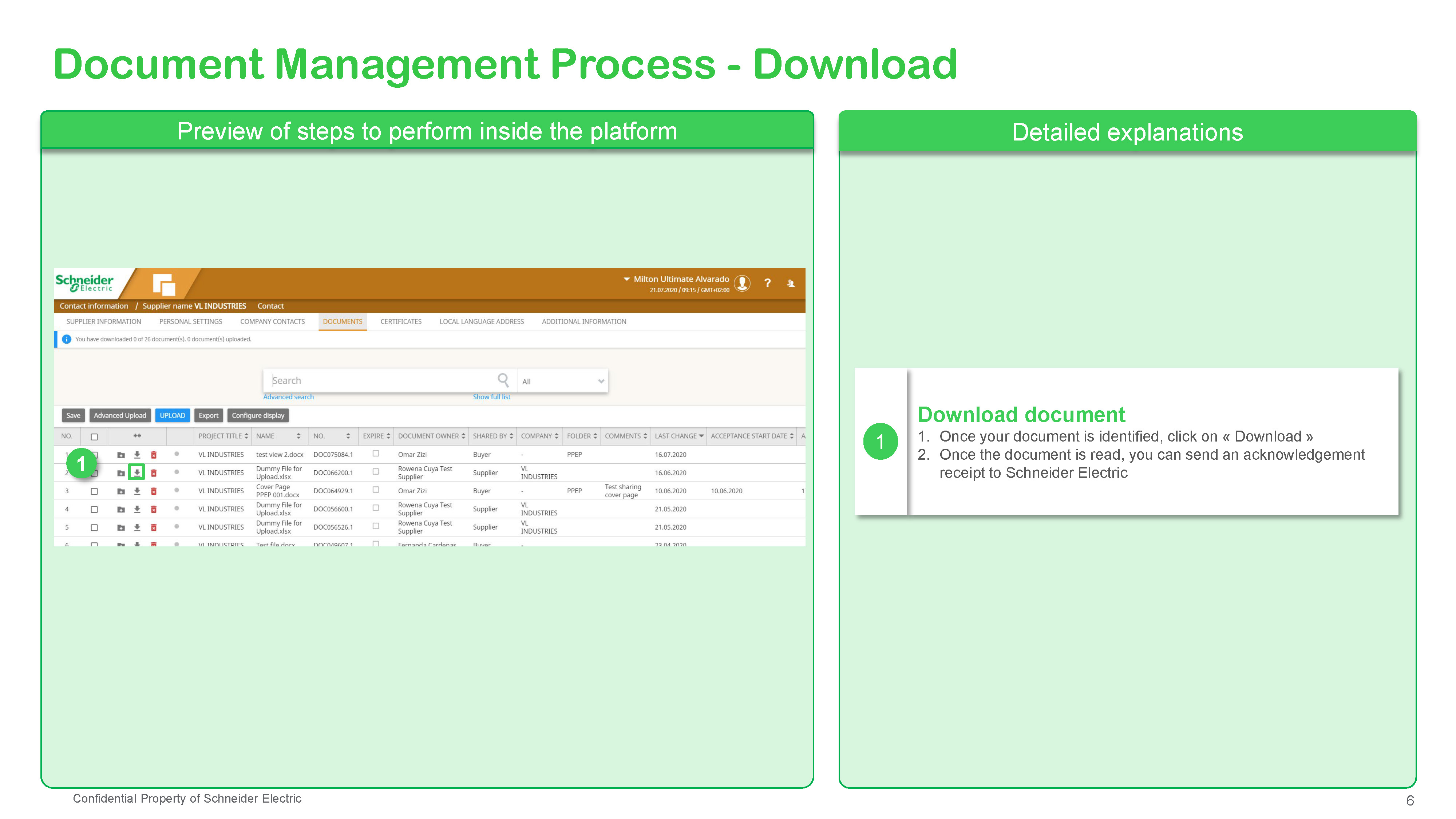Click the user profile avatar icon

click(x=742, y=283)
